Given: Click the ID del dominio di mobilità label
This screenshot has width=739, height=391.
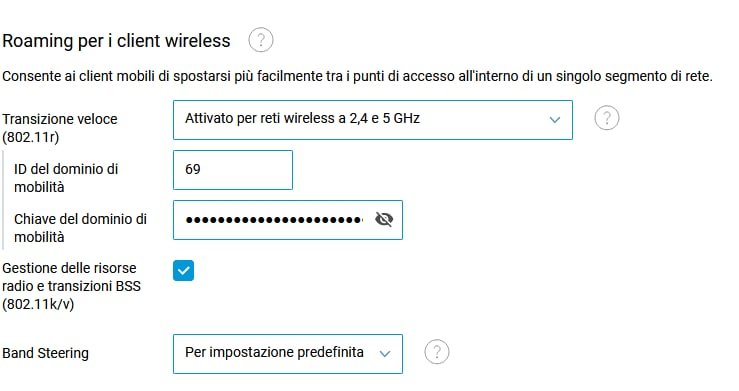Looking at the screenshot, I should (66, 178).
